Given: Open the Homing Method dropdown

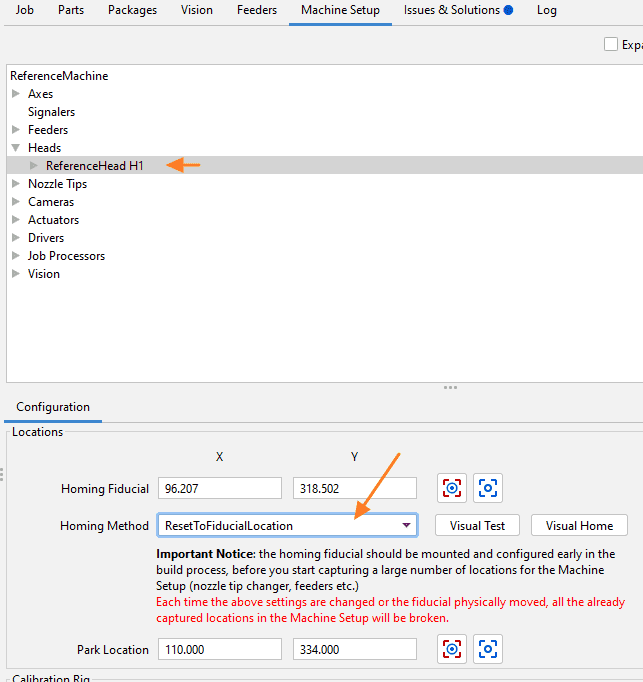Looking at the screenshot, I should click(x=407, y=525).
